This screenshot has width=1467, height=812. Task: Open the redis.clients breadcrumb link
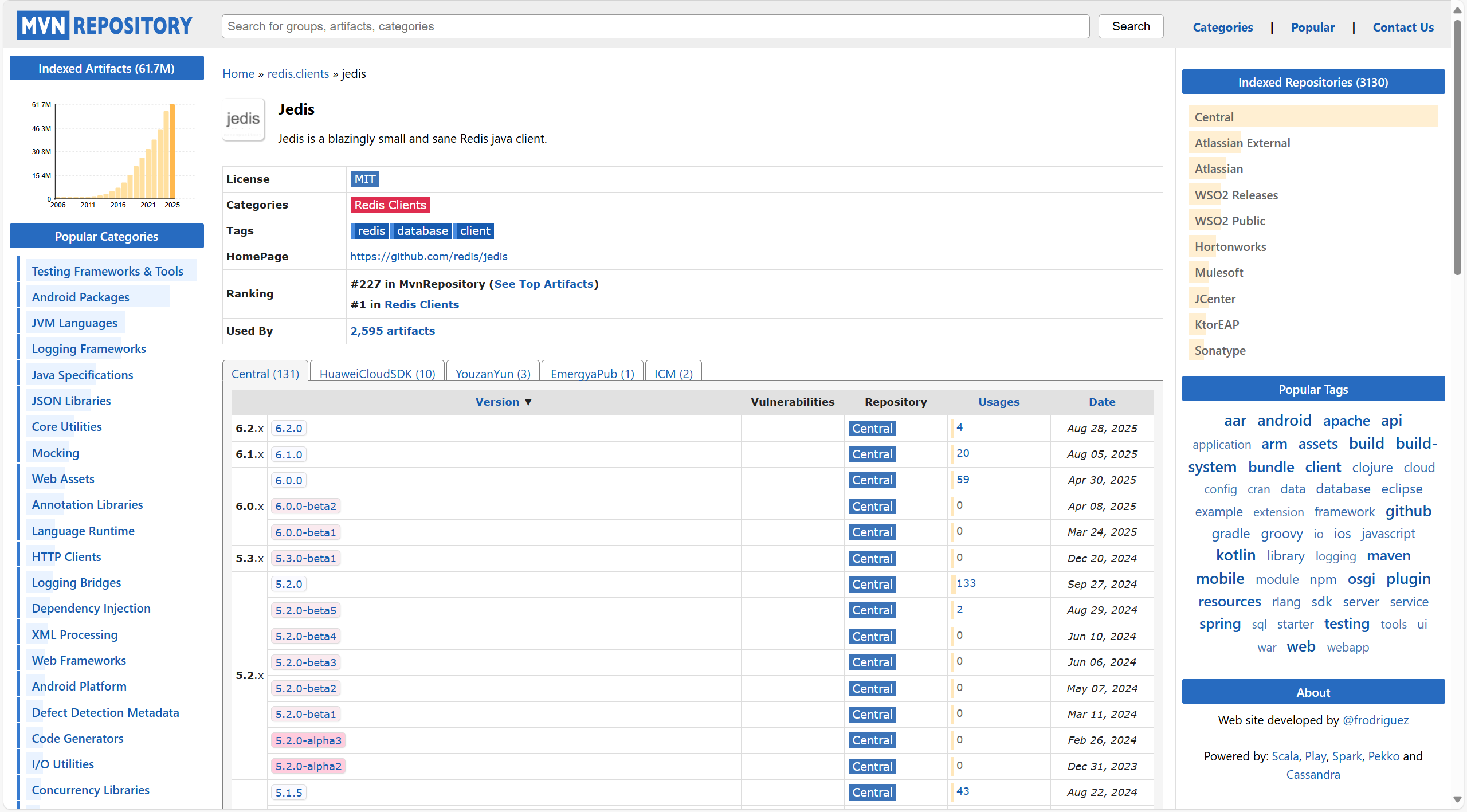click(298, 74)
